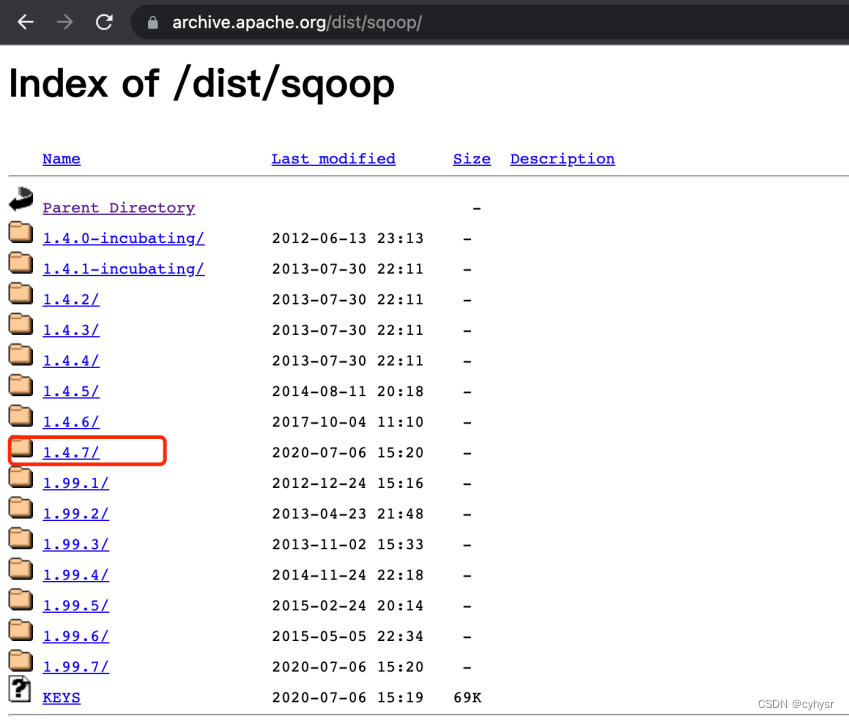Reload the page with the refresh icon

coord(104,22)
